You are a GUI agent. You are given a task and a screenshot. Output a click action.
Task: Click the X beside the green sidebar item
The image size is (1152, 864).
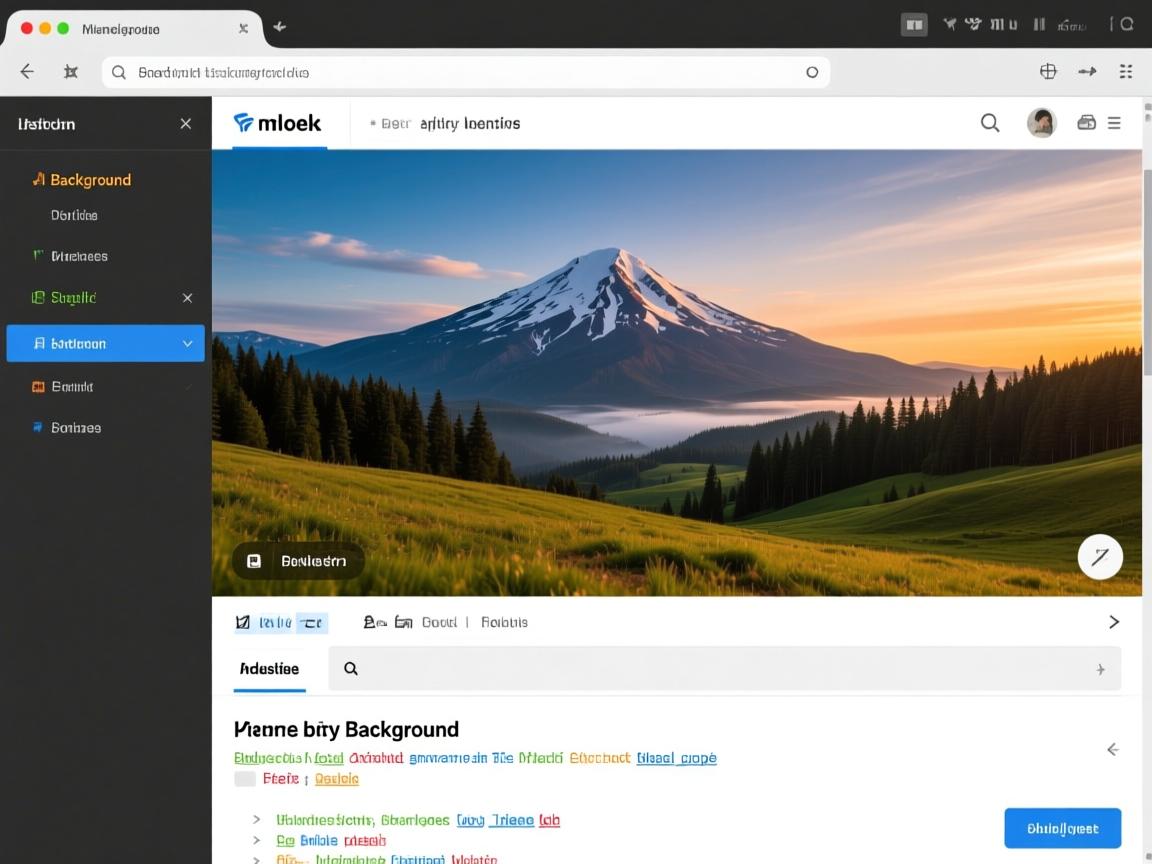(x=187, y=298)
